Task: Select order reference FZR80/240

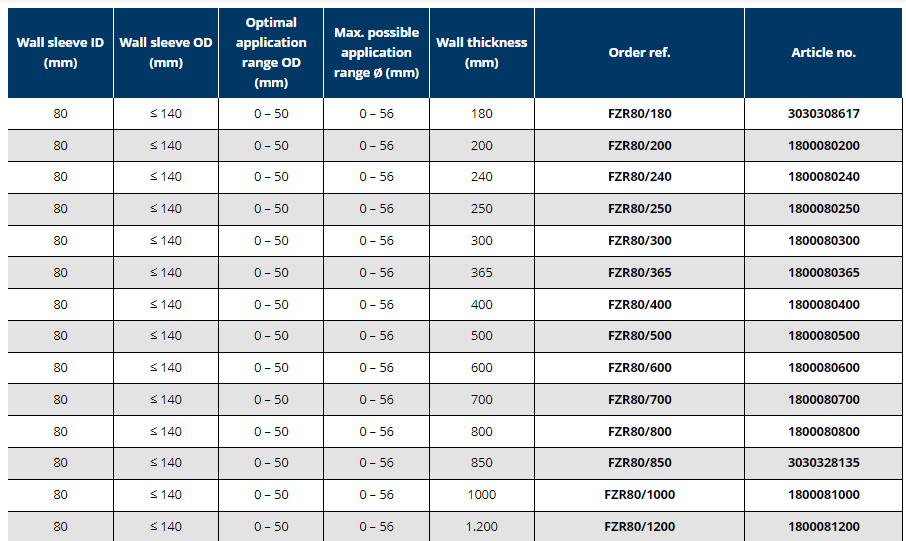Action: [640, 177]
